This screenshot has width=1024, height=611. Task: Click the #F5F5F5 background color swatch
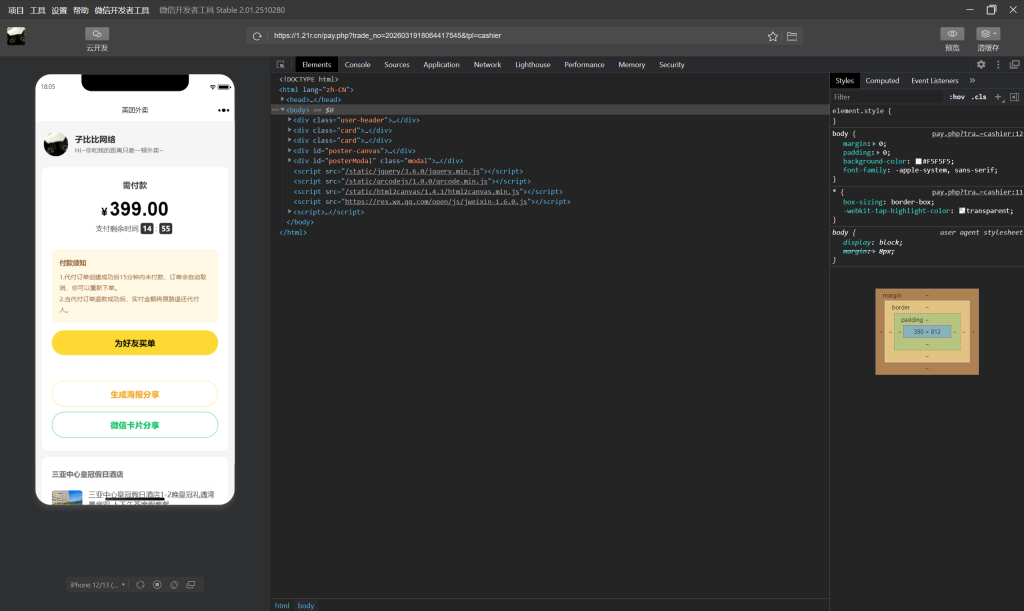pyautogui.click(x=918, y=161)
